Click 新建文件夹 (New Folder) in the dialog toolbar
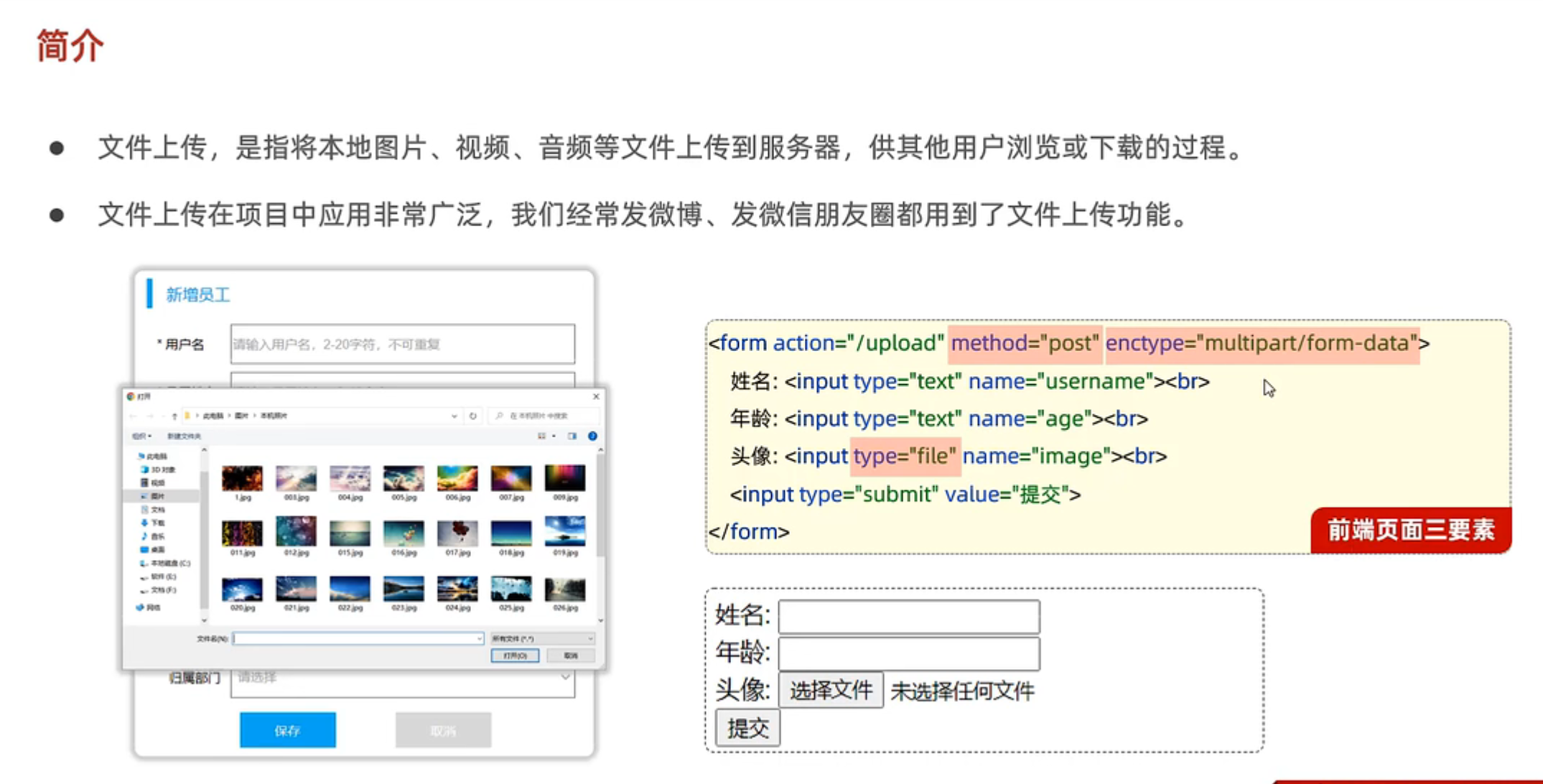Image resolution: width=1543 pixels, height=784 pixels. tap(184, 436)
